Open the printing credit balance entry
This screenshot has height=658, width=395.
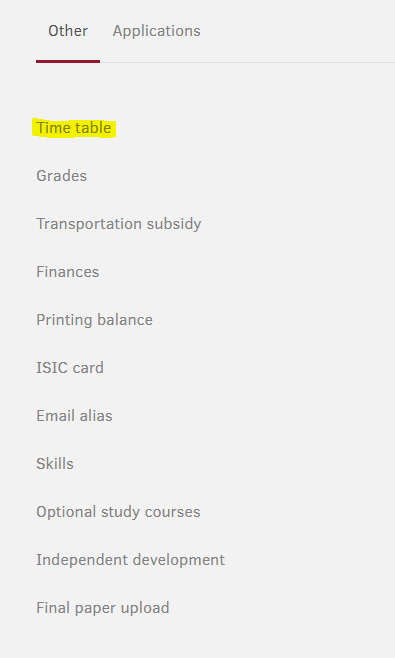coord(94,320)
